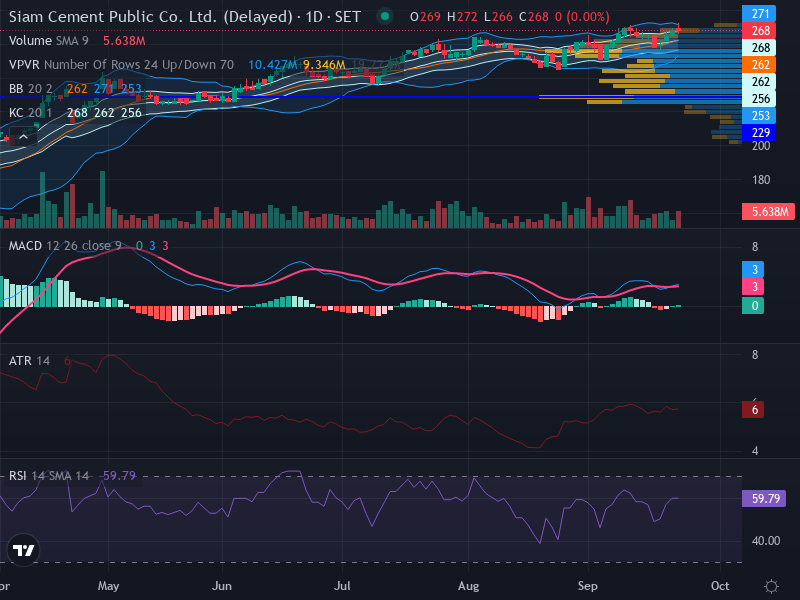Collapse the indicator legend with chevron arrow
This screenshot has height=600, width=800.
pyautogui.click(x=23, y=137)
